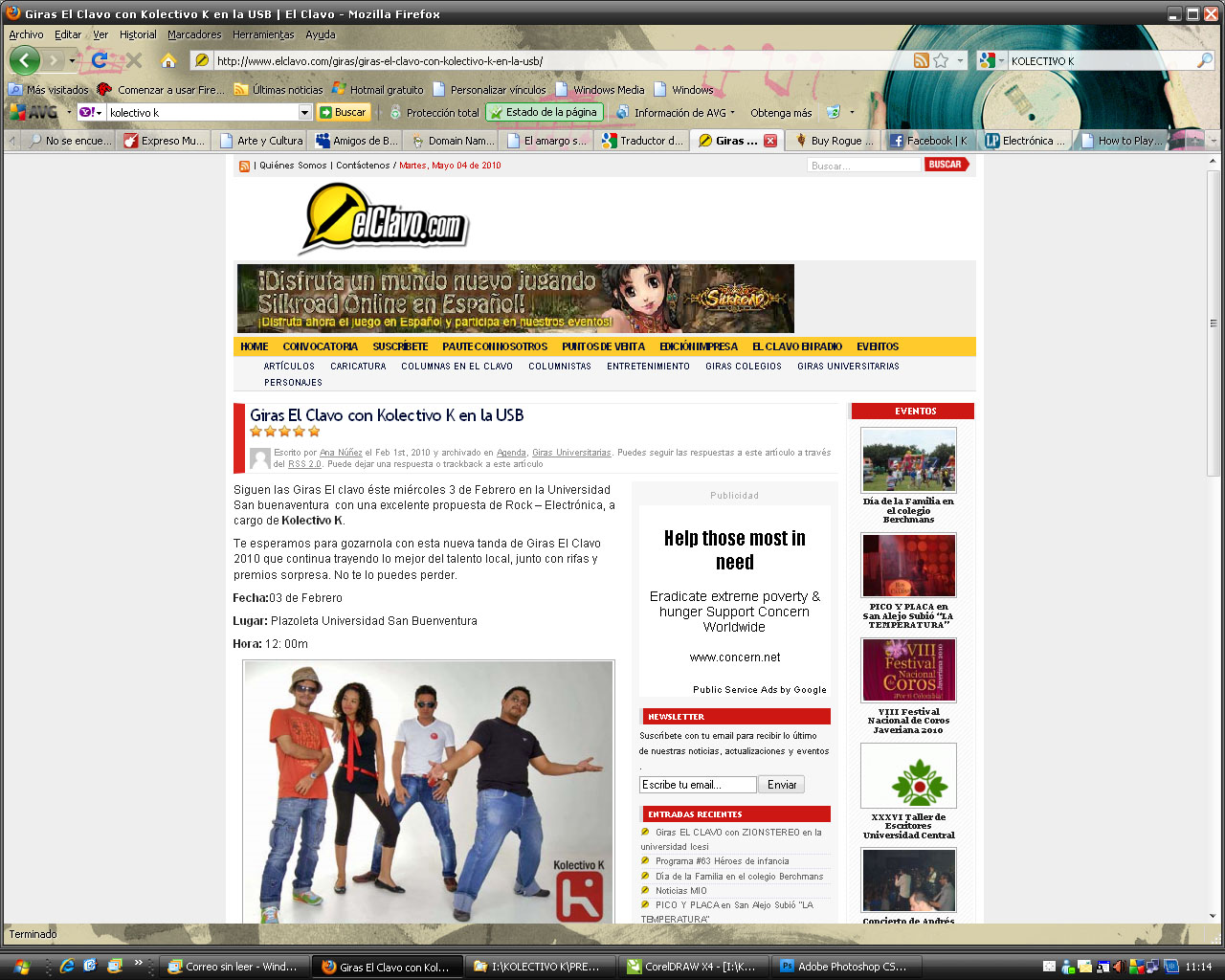Switch to the Traductor tab
The height and width of the screenshot is (980, 1225).
(641, 141)
